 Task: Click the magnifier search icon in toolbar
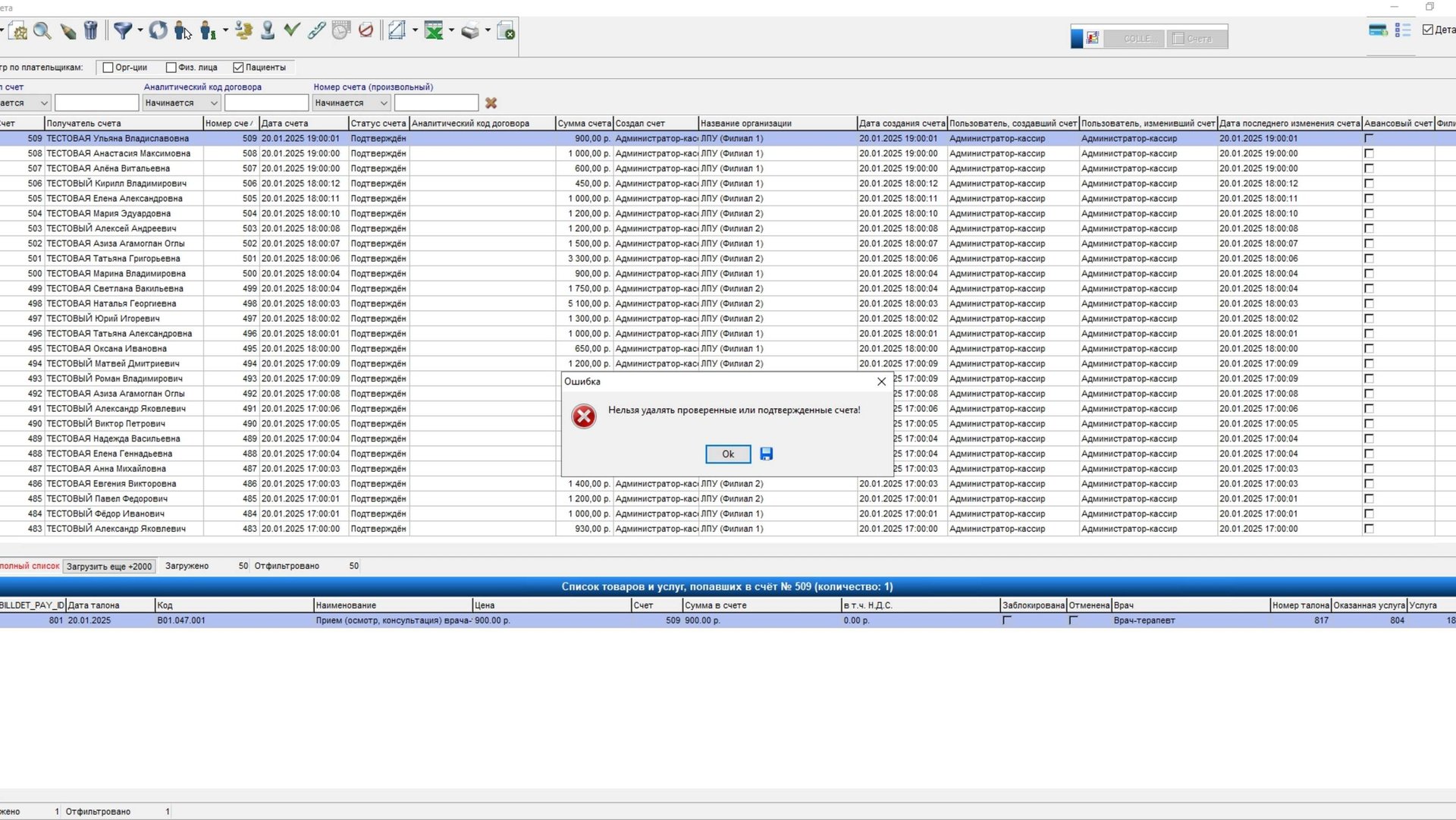(x=42, y=31)
